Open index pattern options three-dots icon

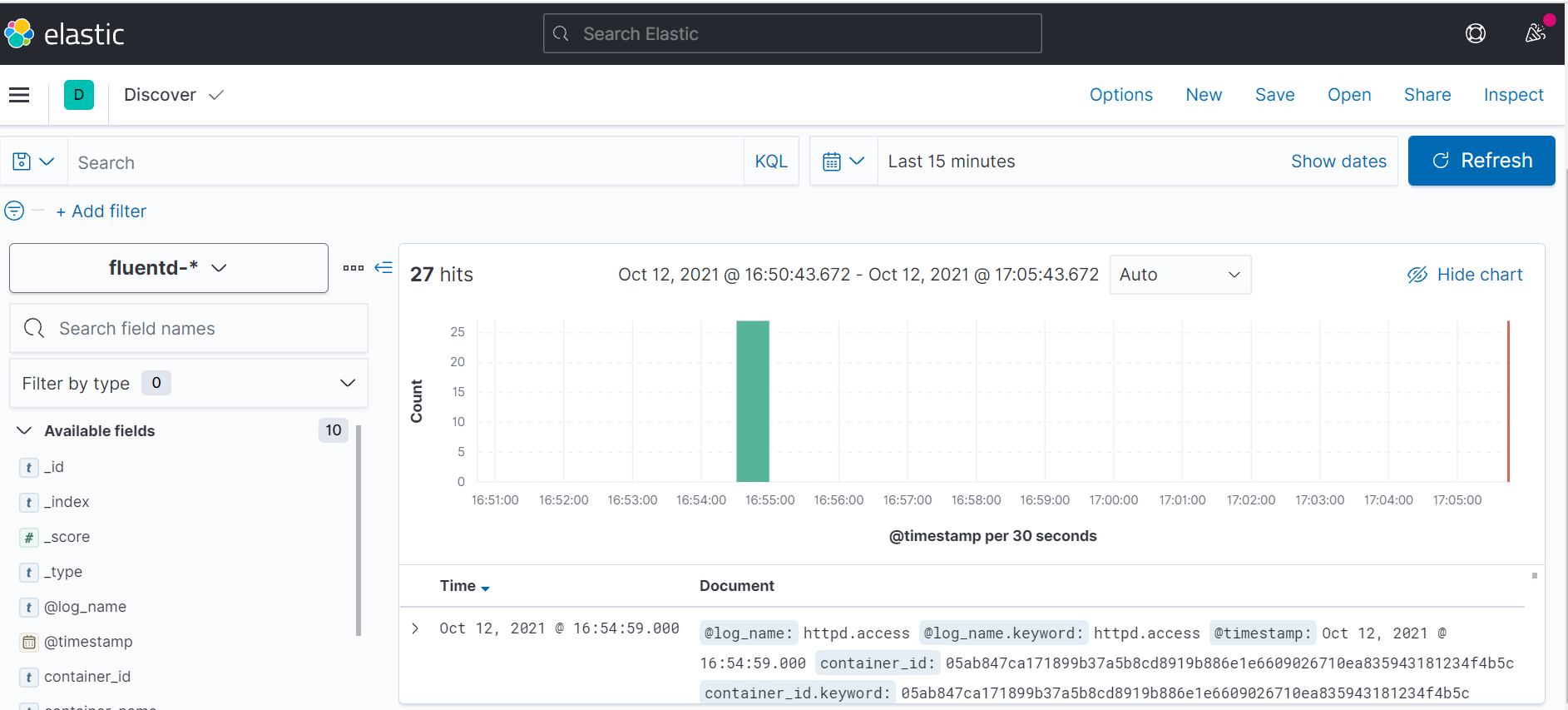click(354, 268)
